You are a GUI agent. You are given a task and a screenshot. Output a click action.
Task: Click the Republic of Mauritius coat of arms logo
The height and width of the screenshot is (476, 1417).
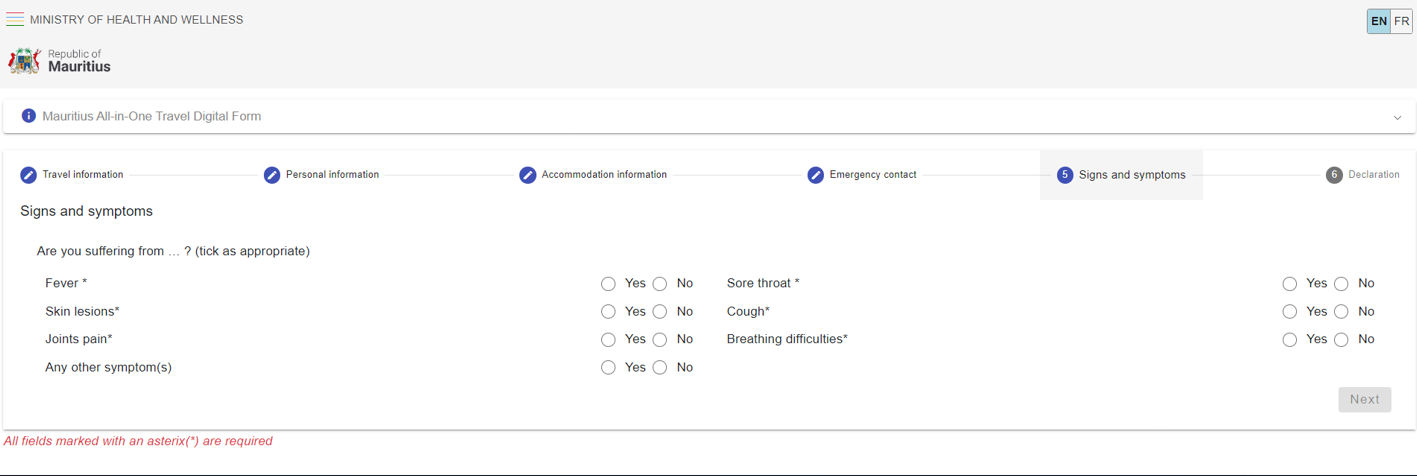point(24,61)
